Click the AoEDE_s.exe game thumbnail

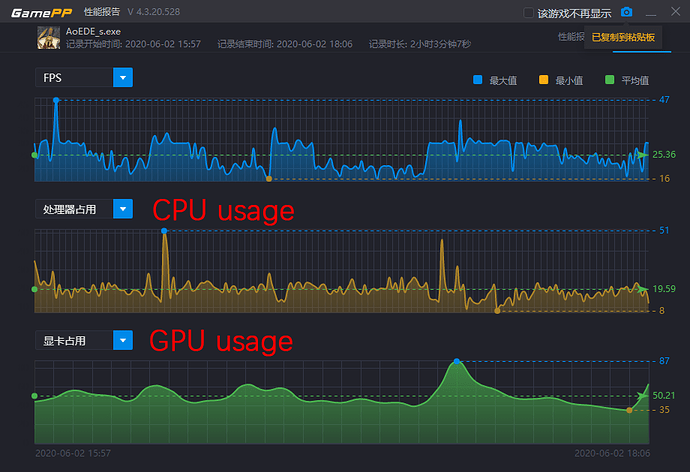coord(48,38)
